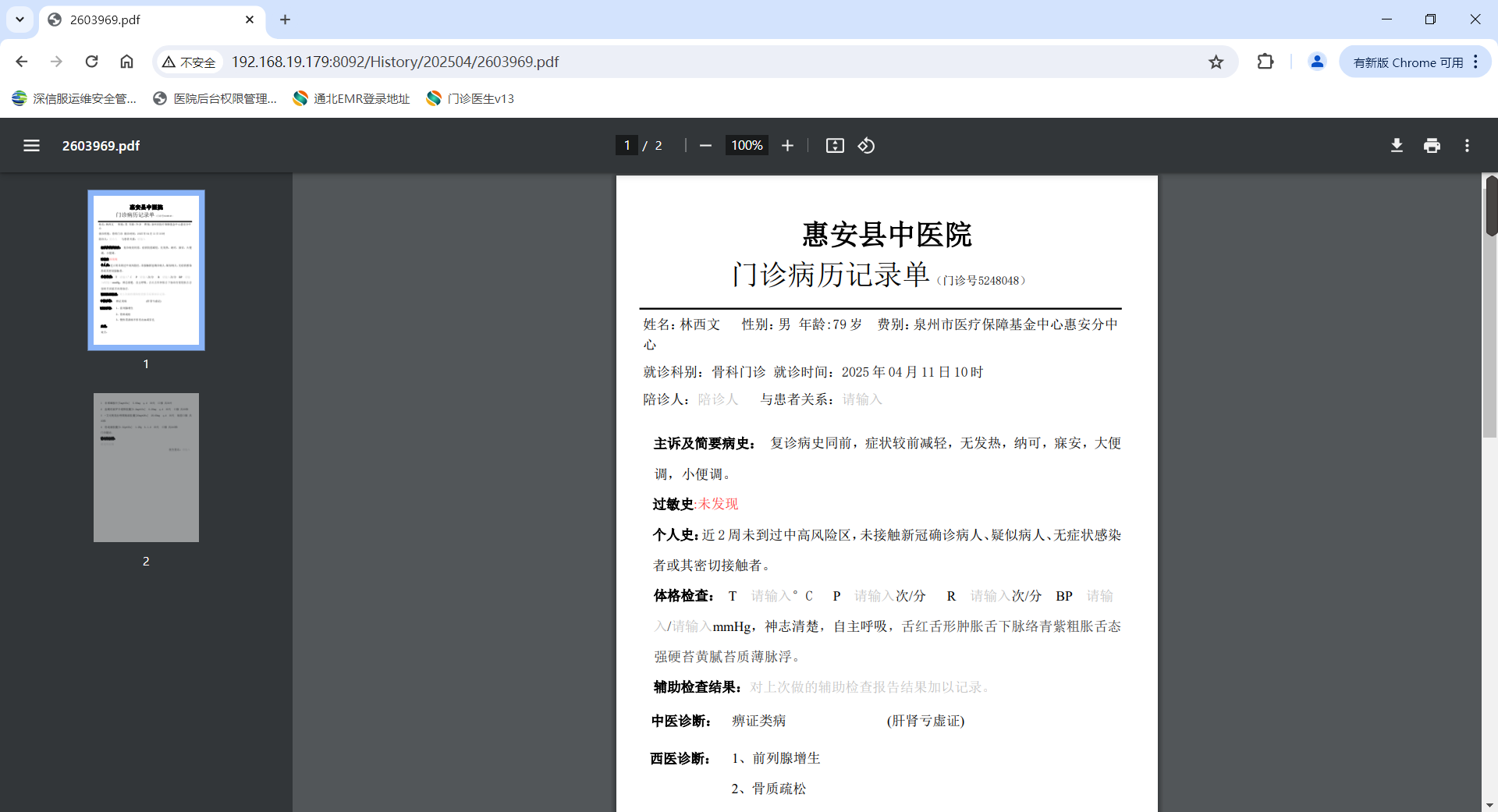Open the 通北EMR登录地址 bookmark

[352, 98]
